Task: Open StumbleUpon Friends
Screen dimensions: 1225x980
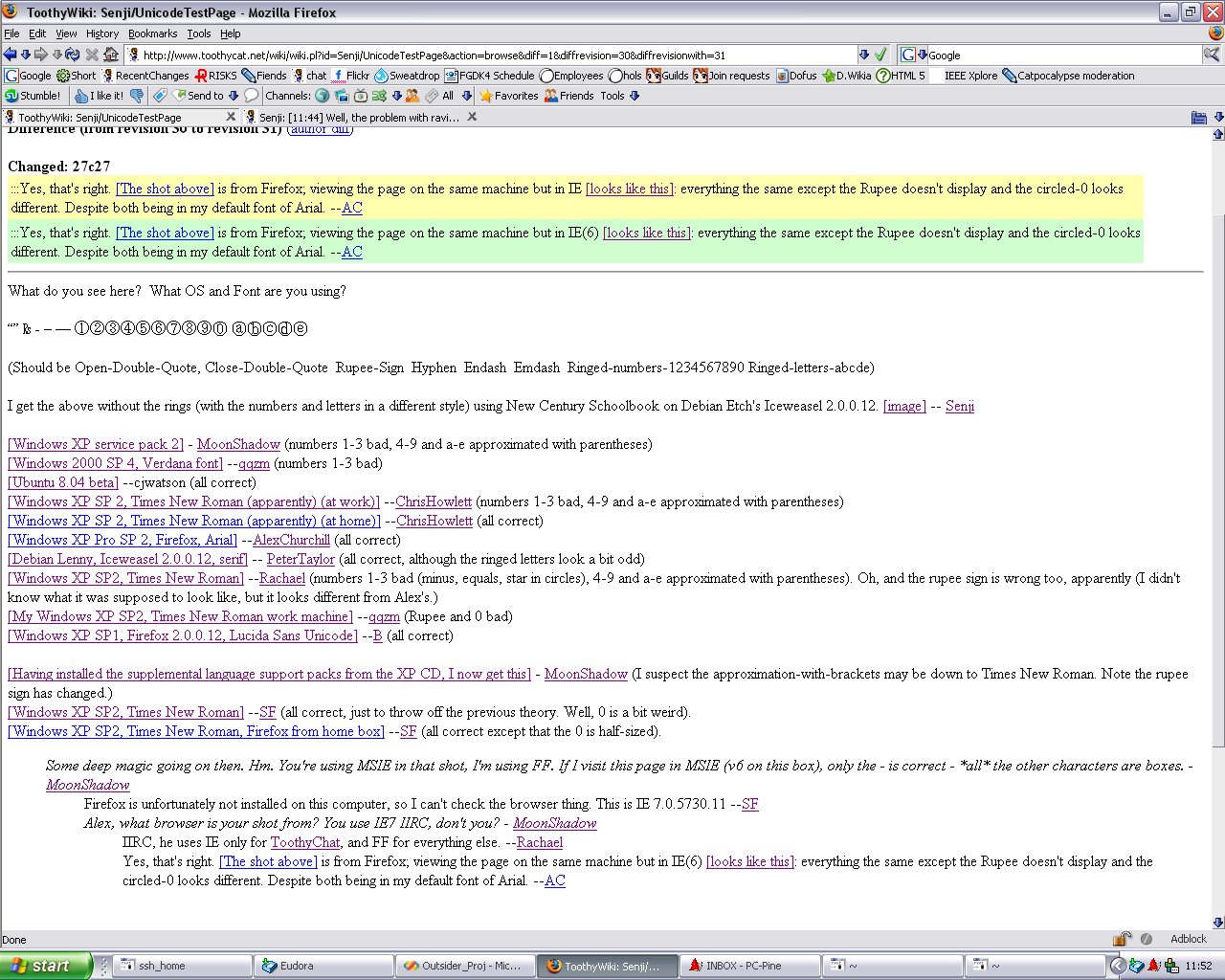Action: point(568,96)
